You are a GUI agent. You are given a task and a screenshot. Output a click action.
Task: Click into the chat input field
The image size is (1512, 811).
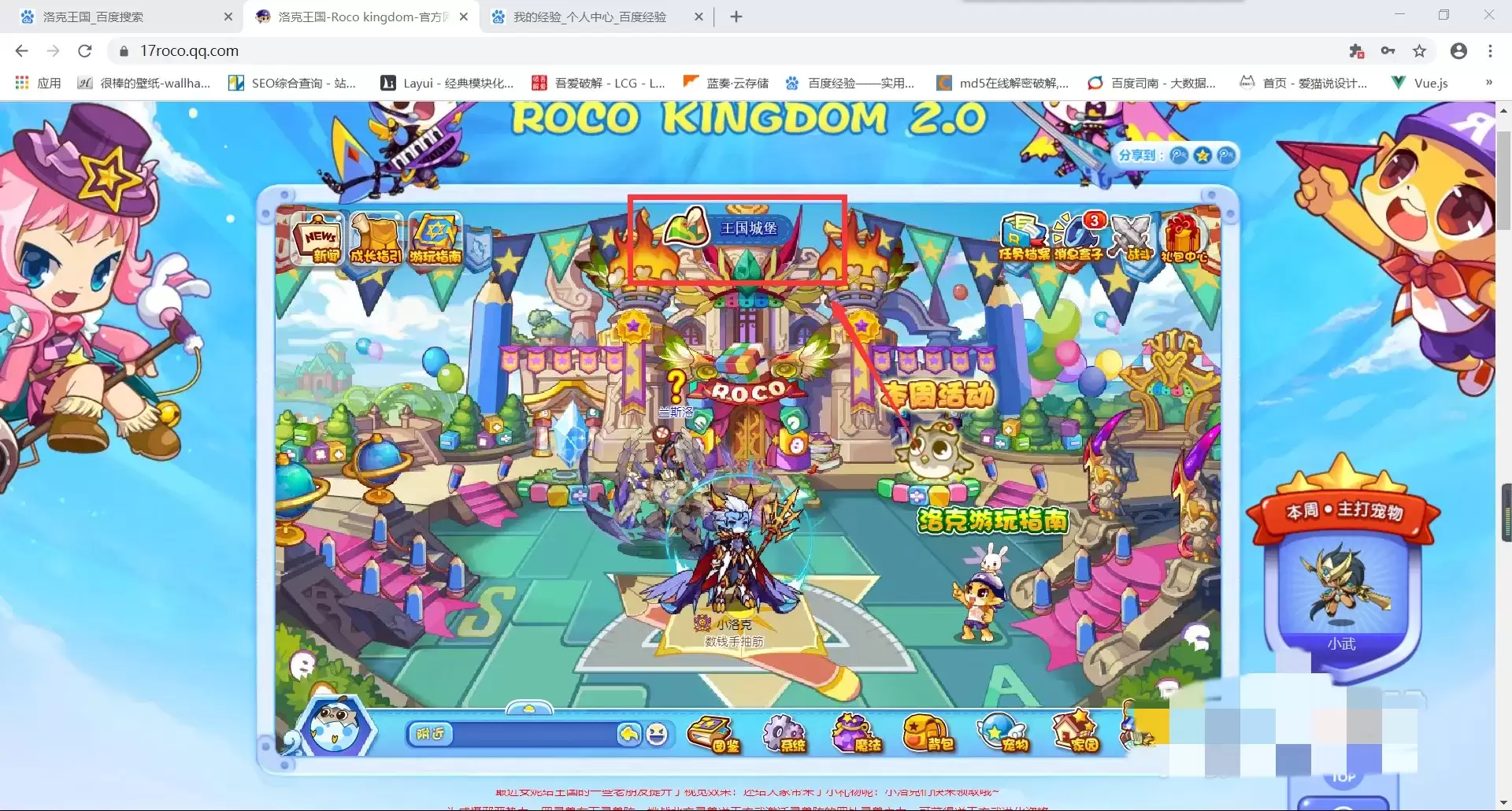pos(534,734)
